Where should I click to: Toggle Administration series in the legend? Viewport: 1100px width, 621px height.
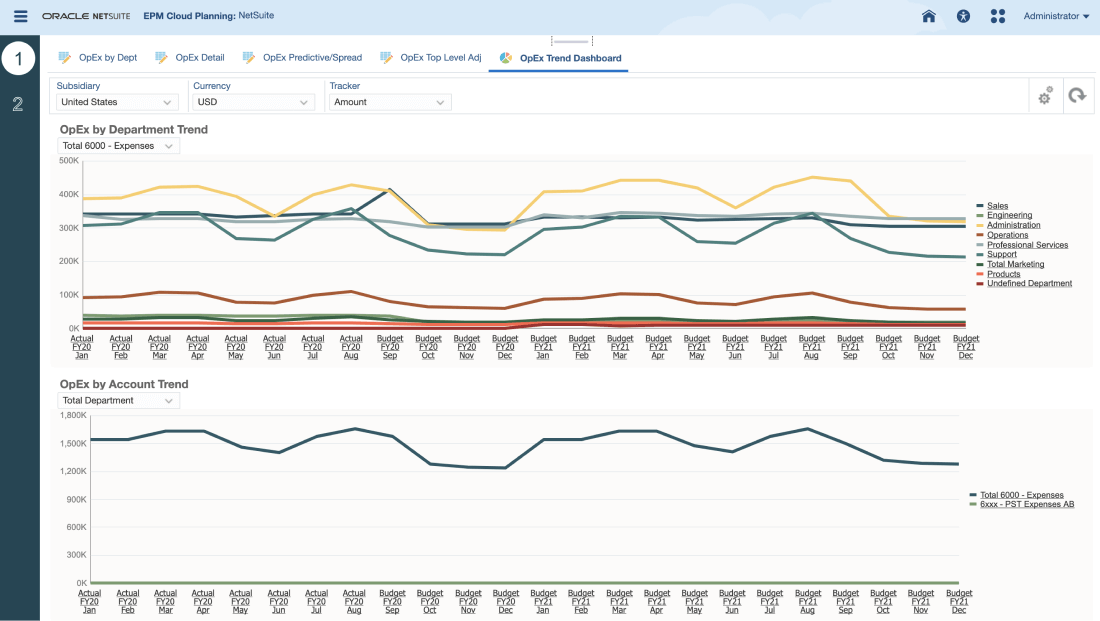click(1013, 225)
